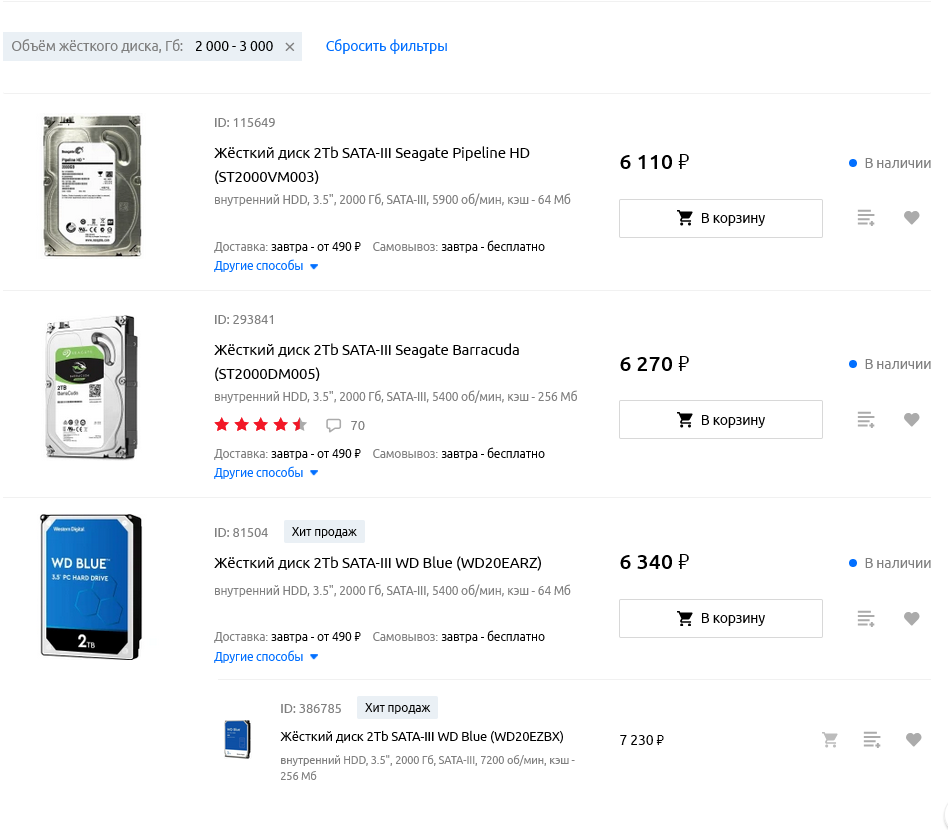The height and width of the screenshot is (830, 948).
Task: Click pickup info 'Самовывоз' for WD20EARZ
Action: click(458, 637)
